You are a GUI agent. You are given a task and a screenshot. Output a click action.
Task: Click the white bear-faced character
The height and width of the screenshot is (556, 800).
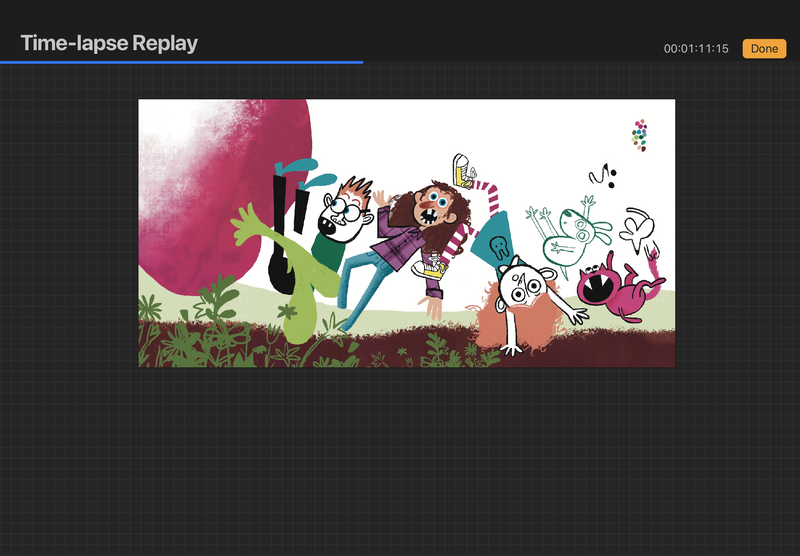(x=524, y=288)
